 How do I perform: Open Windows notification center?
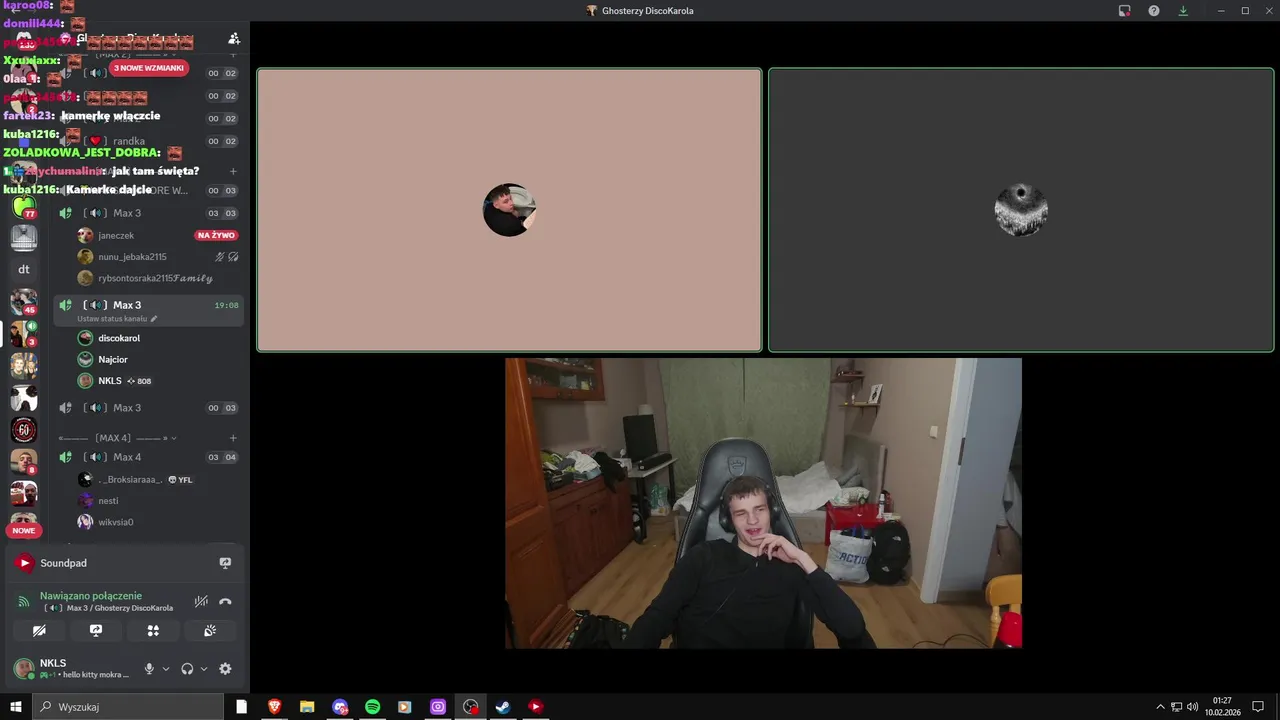(x=1258, y=707)
